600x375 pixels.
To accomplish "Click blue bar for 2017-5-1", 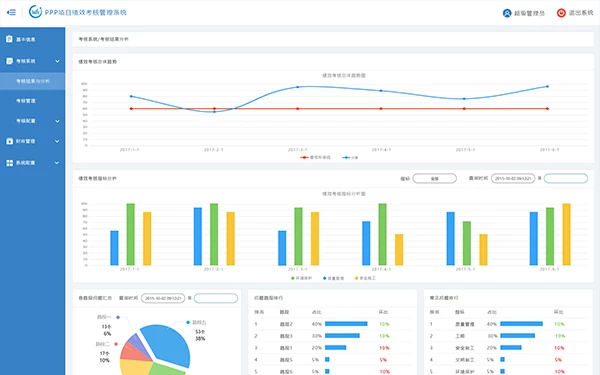I will (x=451, y=238).
